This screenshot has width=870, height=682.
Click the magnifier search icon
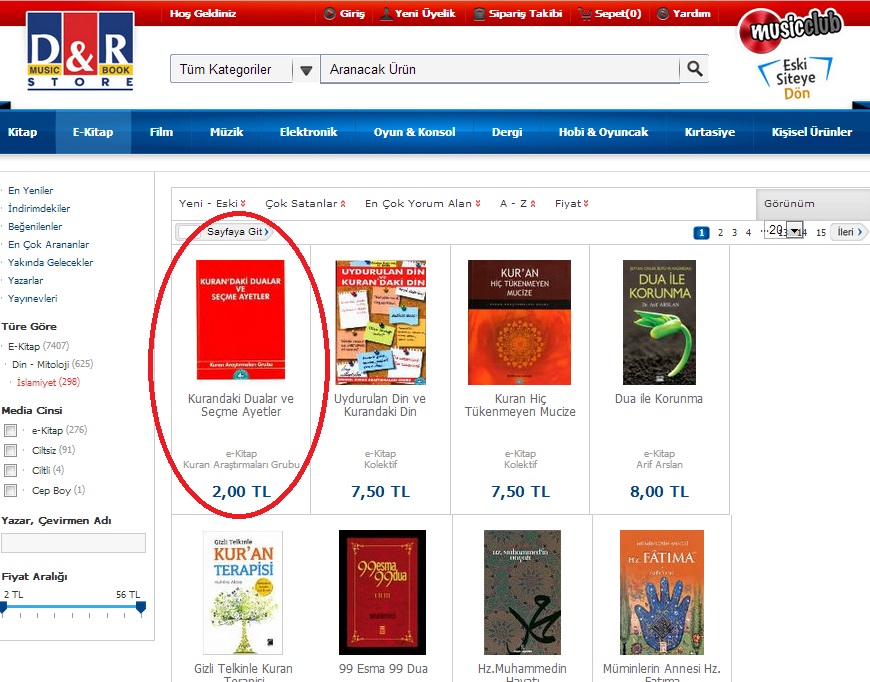coord(695,69)
